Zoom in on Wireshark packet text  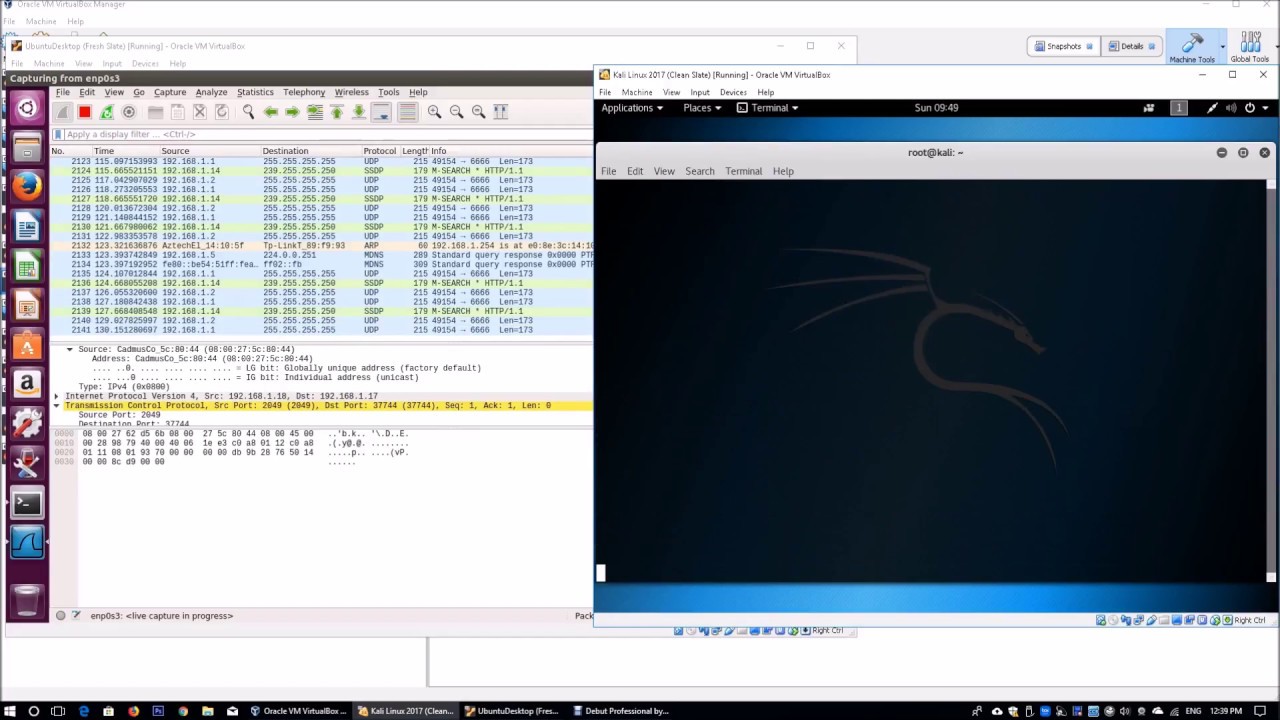[x=434, y=112]
